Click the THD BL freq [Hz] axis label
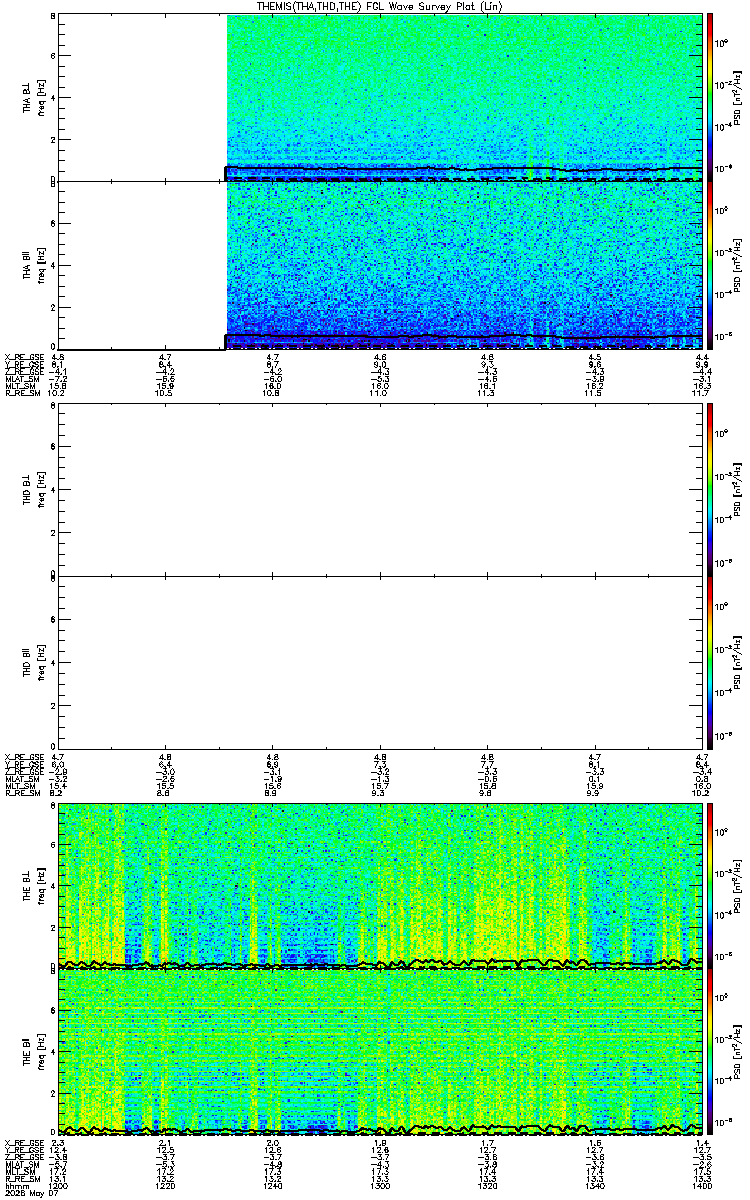The width and height of the screenshot is (750, 1200). (x=41, y=491)
